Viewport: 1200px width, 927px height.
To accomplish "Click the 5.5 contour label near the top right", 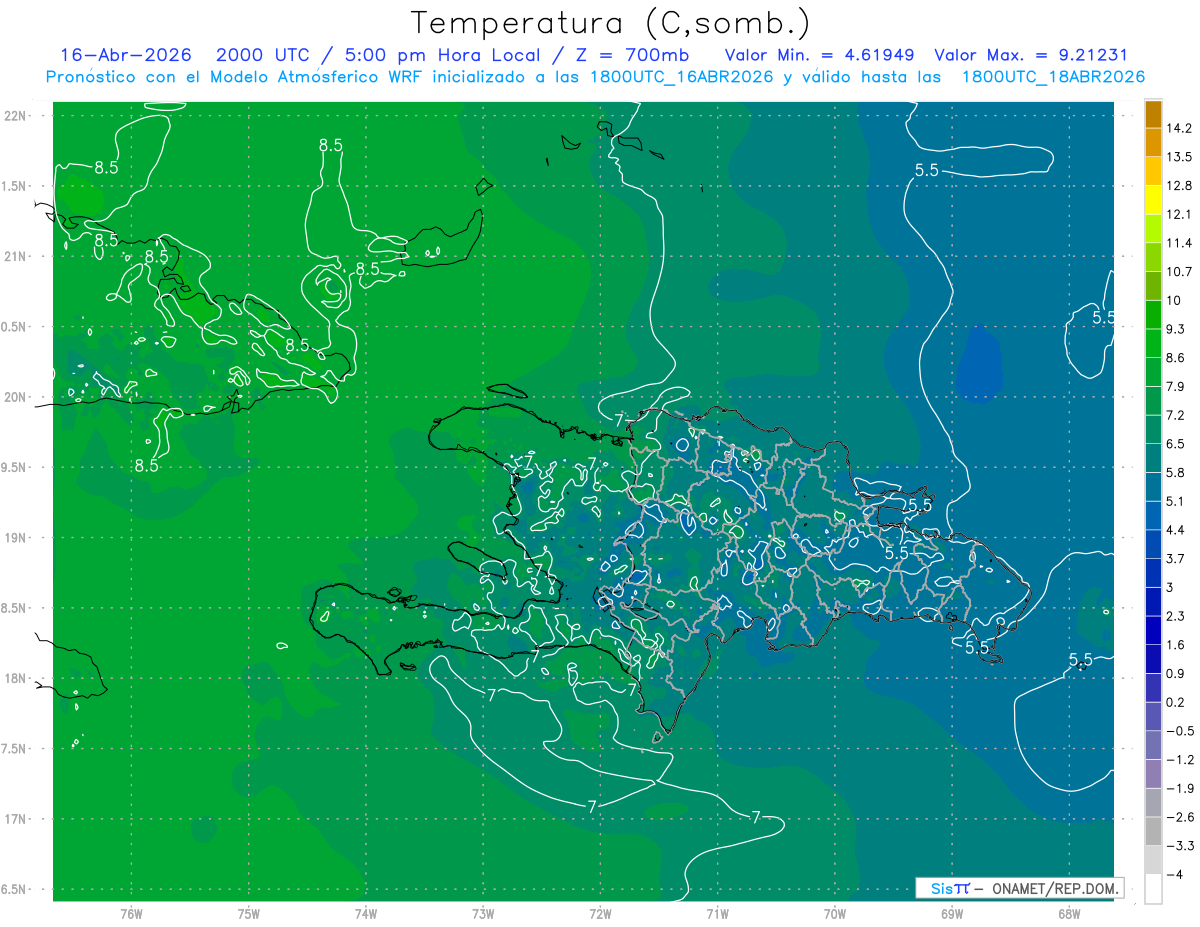I will click(927, 170).
